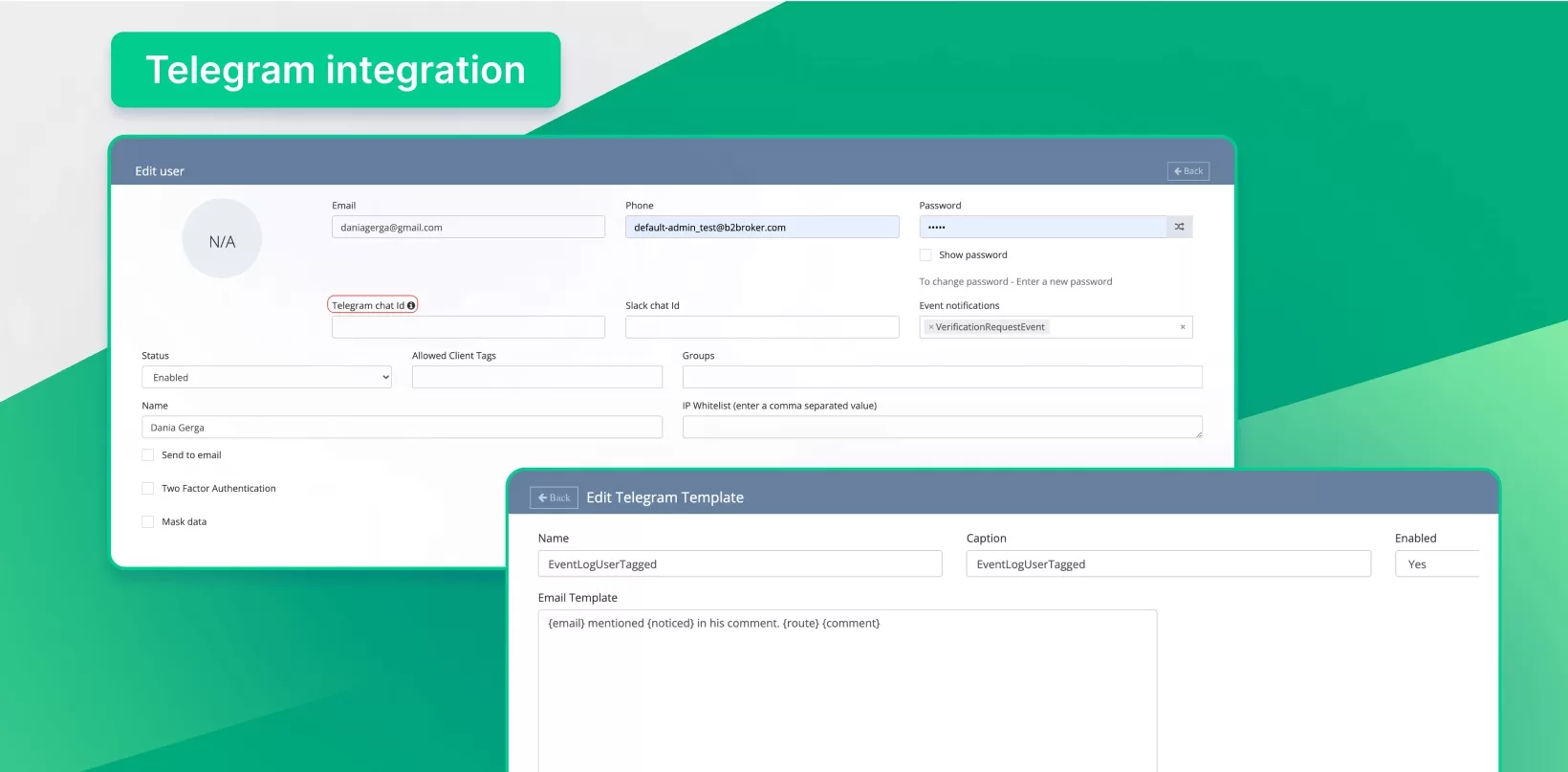
Task: Clear all event notifications with the x
Action: (1183, 327)
